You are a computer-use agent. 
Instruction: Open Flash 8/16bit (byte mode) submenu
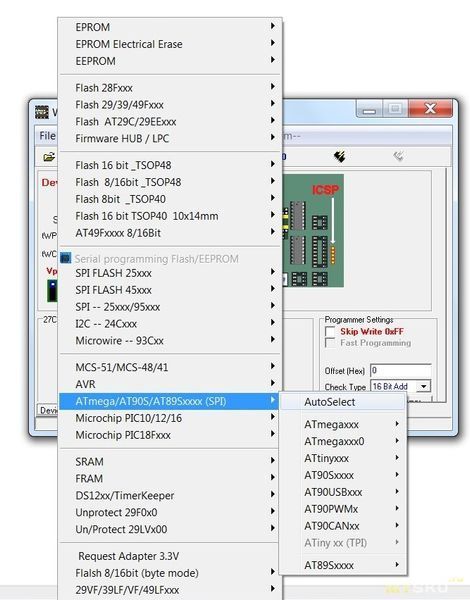pyautogui.click(x=170, y=572)
